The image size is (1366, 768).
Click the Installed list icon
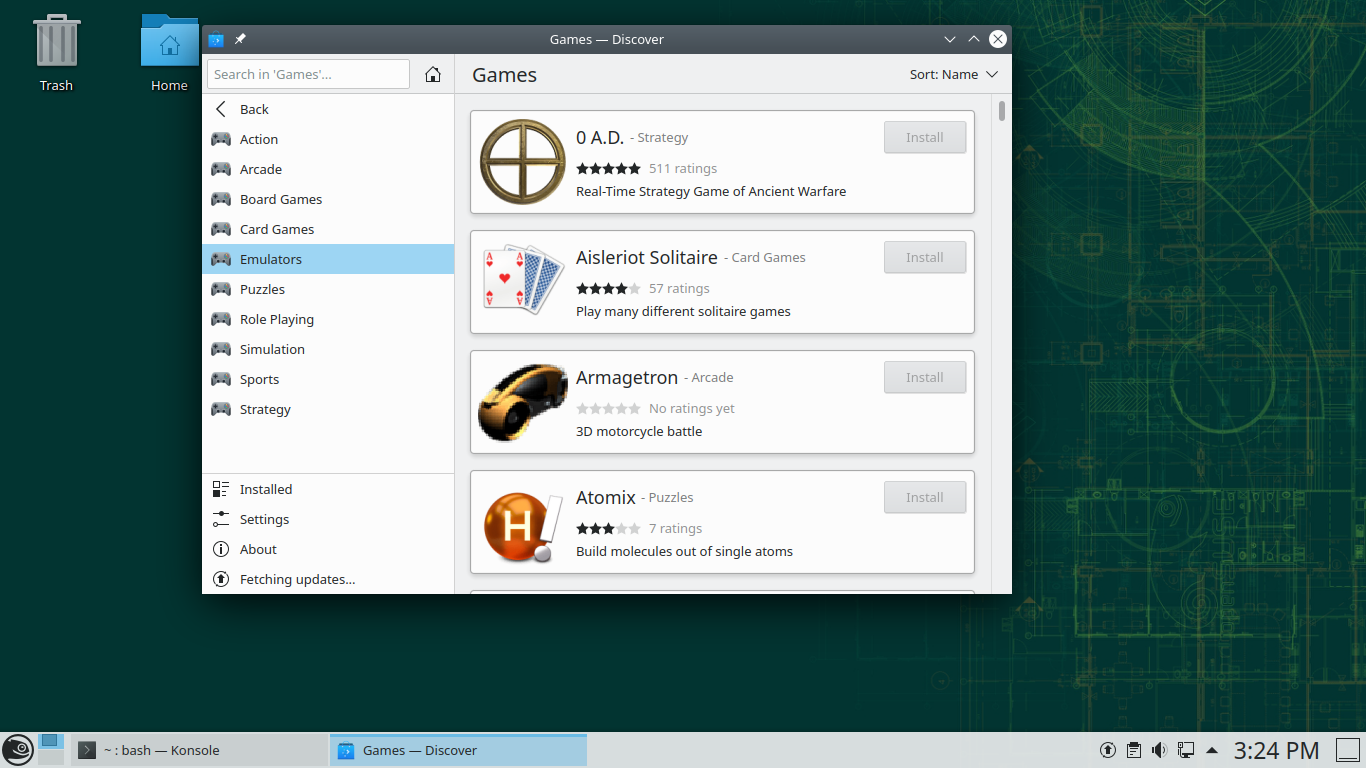[221, 489]
